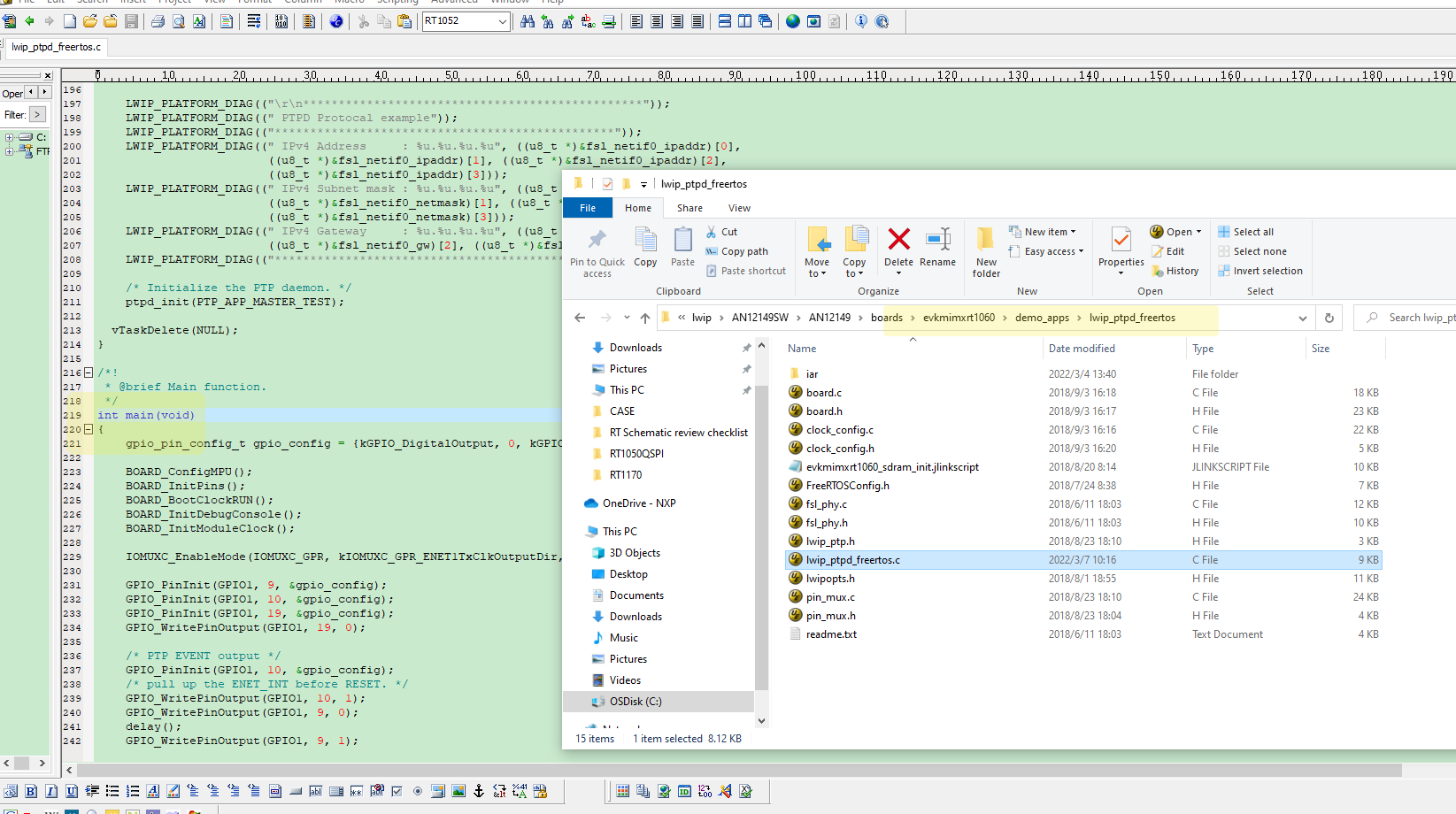
Task: Collapse code fold at line 220
Action: click(x=89, y=429)
